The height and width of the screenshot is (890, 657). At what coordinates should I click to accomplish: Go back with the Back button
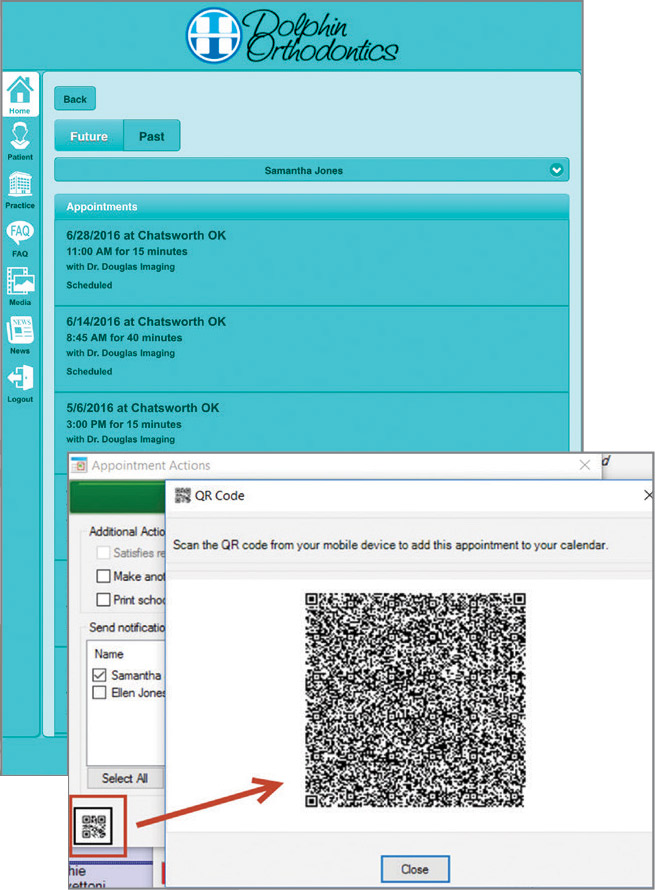[x=75, y=99]
